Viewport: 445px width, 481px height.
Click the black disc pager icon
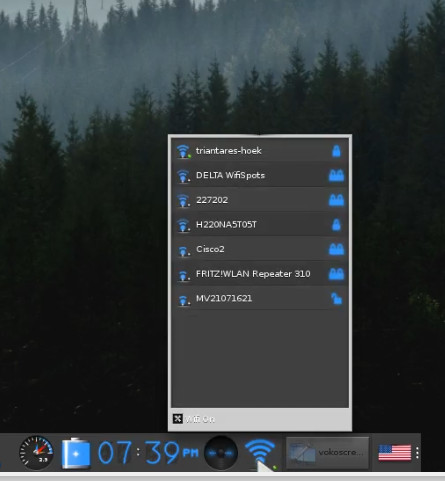click(221, 453)
